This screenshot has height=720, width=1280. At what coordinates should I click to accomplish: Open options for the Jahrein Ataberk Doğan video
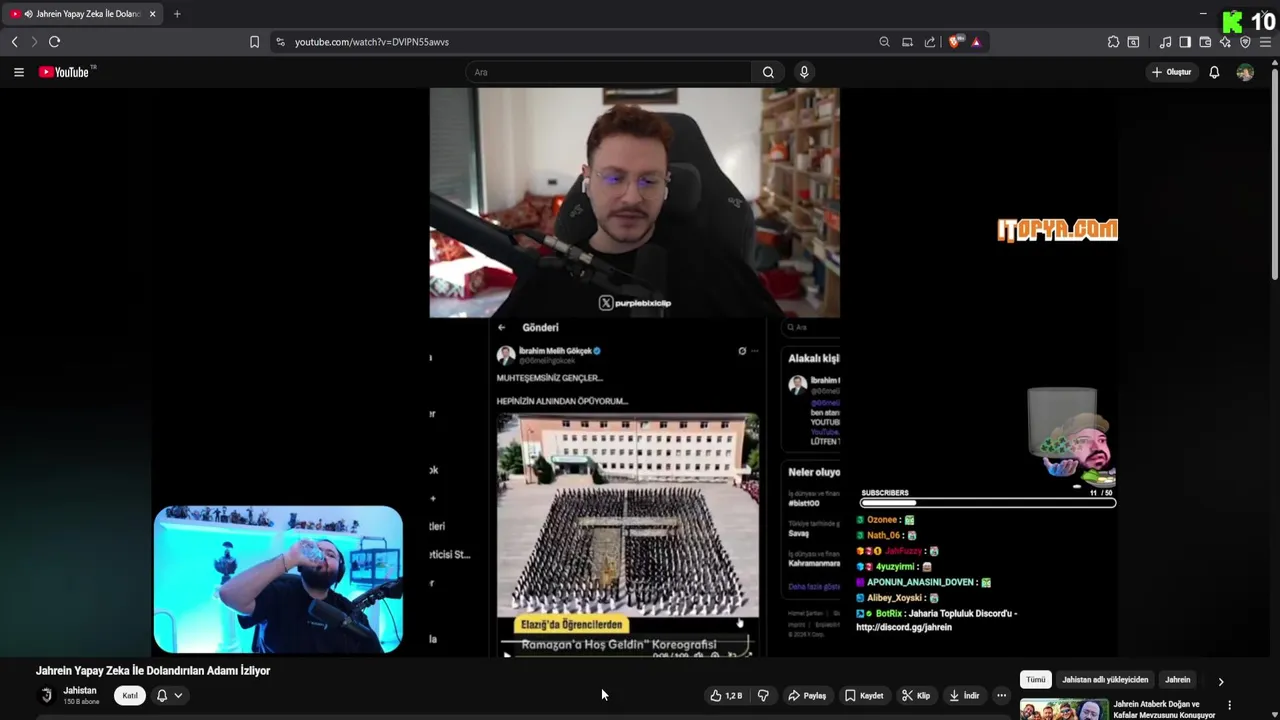1229,705
